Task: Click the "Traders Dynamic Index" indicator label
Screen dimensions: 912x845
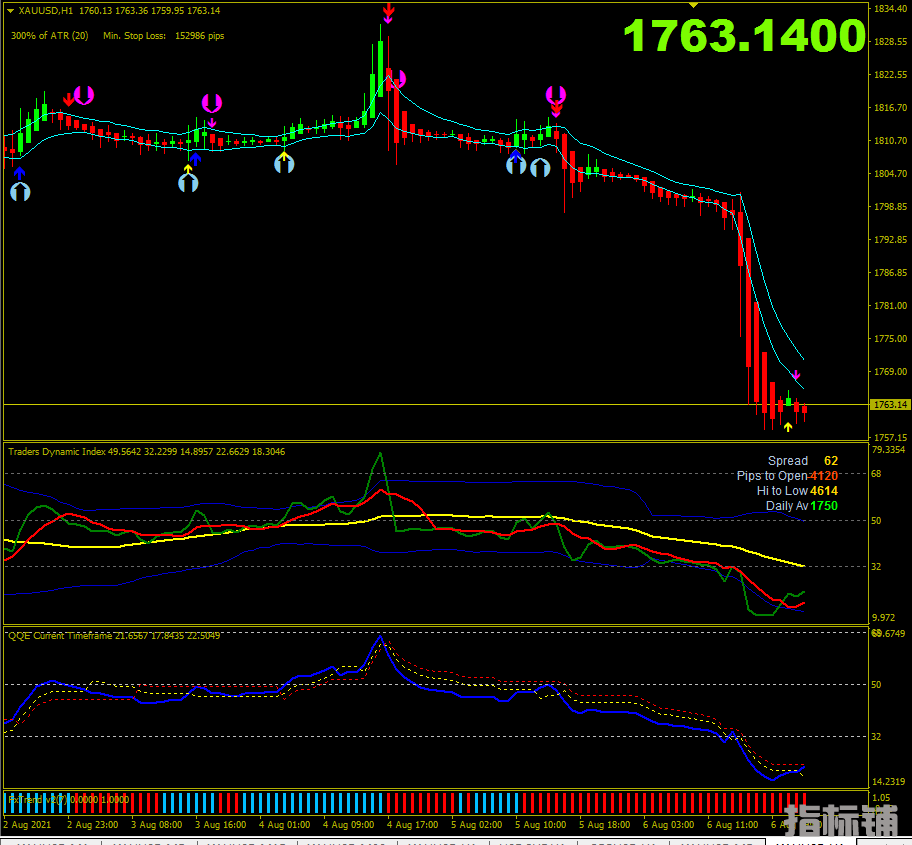Action: tap(57, 452)
